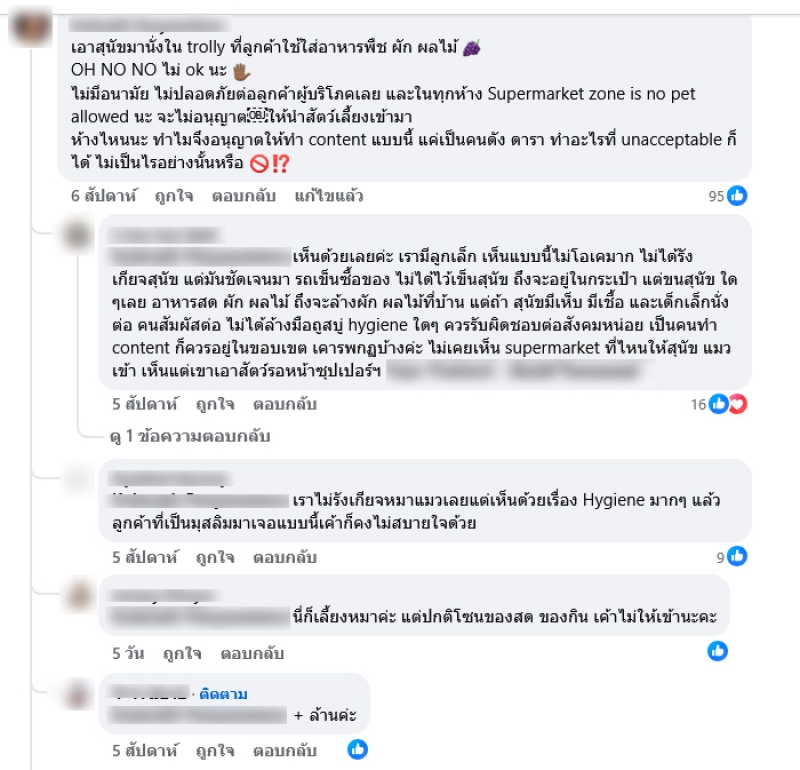Click ถูกใจ under the 5 วัน comment
Image resolution: width=800 pixels, height=770 pixels.
pos(182,654)
